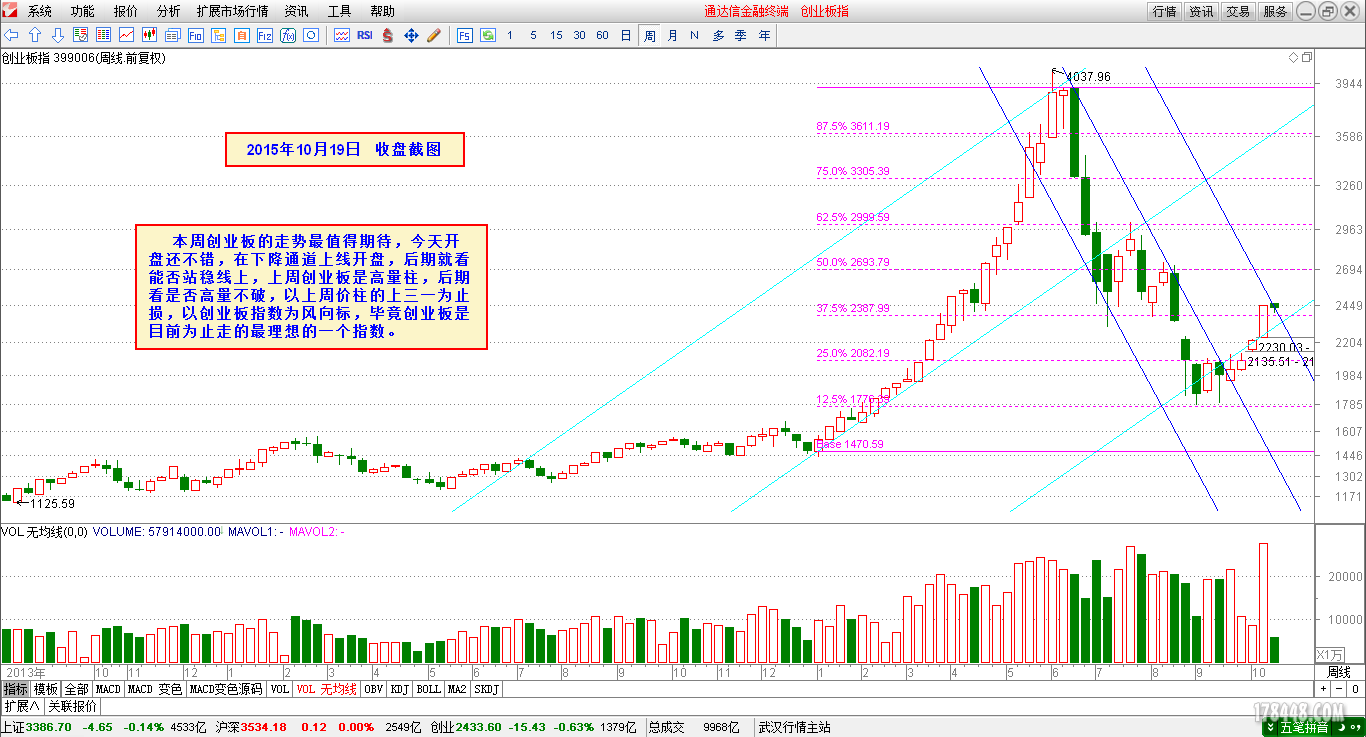Image resolution: width=1366 pixels, height=737 pixels.
Task: Select the pencil drawing tool icon
Action: point(433,35)
